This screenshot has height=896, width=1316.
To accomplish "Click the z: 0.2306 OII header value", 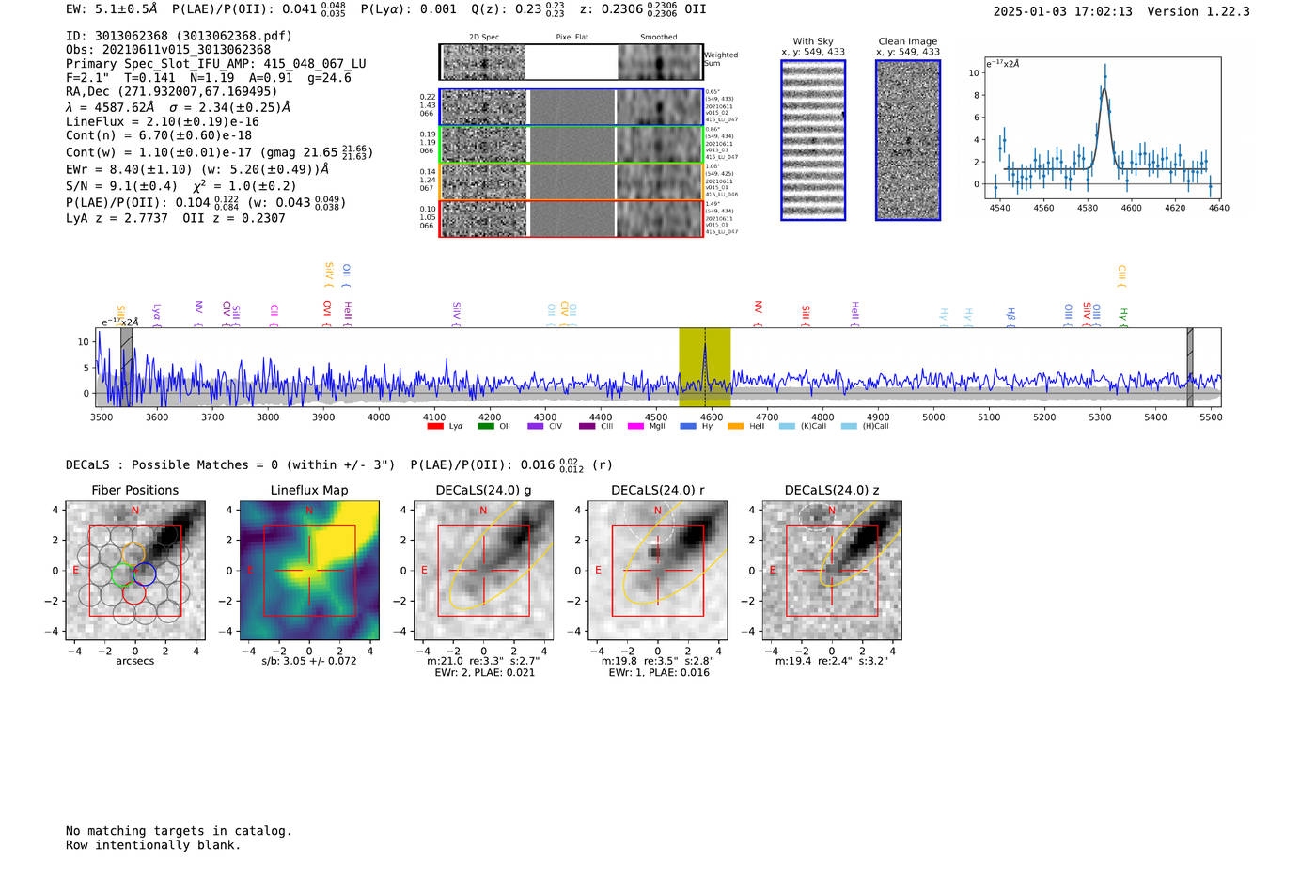I will tap(642, 9).
